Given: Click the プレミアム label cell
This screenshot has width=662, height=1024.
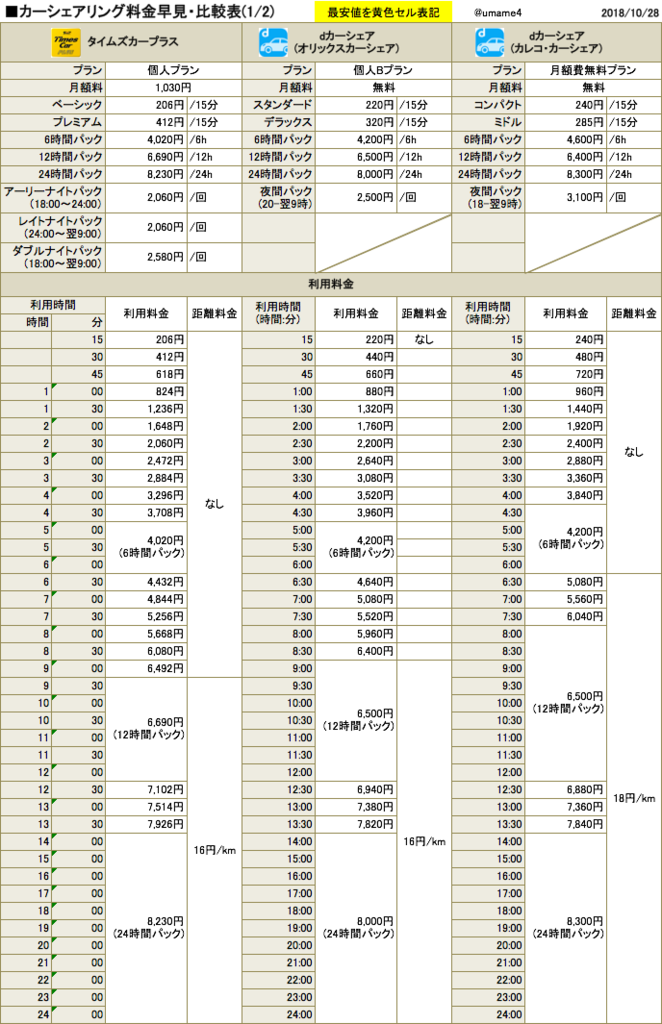Looking at the screenshot, I should (x=53, y=122).
